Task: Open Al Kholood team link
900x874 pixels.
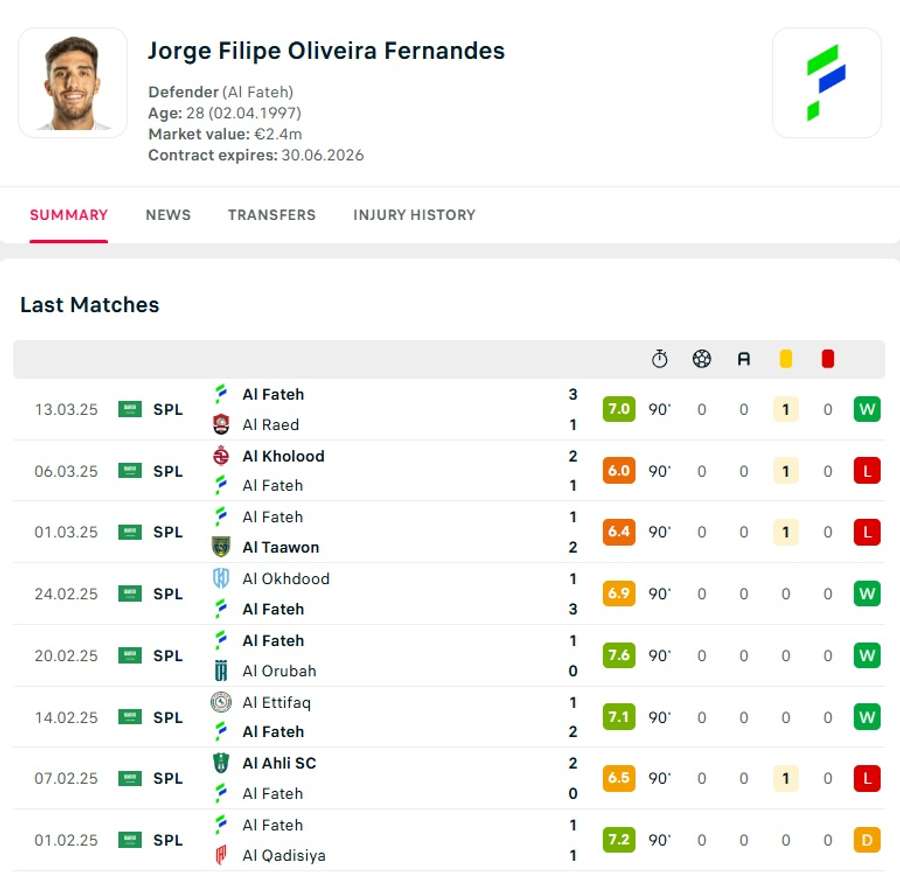Action: [x=283, y=456]
